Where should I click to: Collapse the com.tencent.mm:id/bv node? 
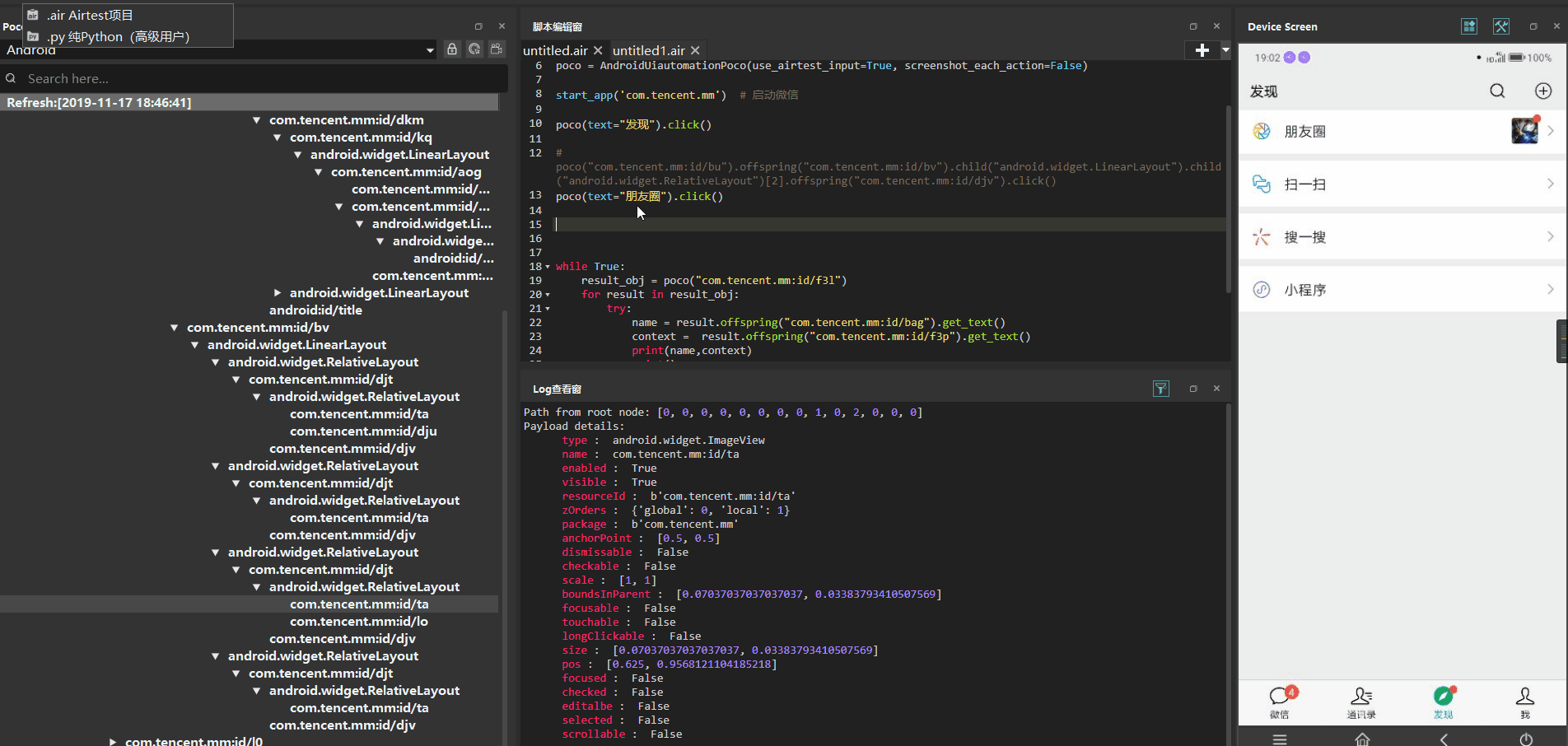(x=175, y=328)
